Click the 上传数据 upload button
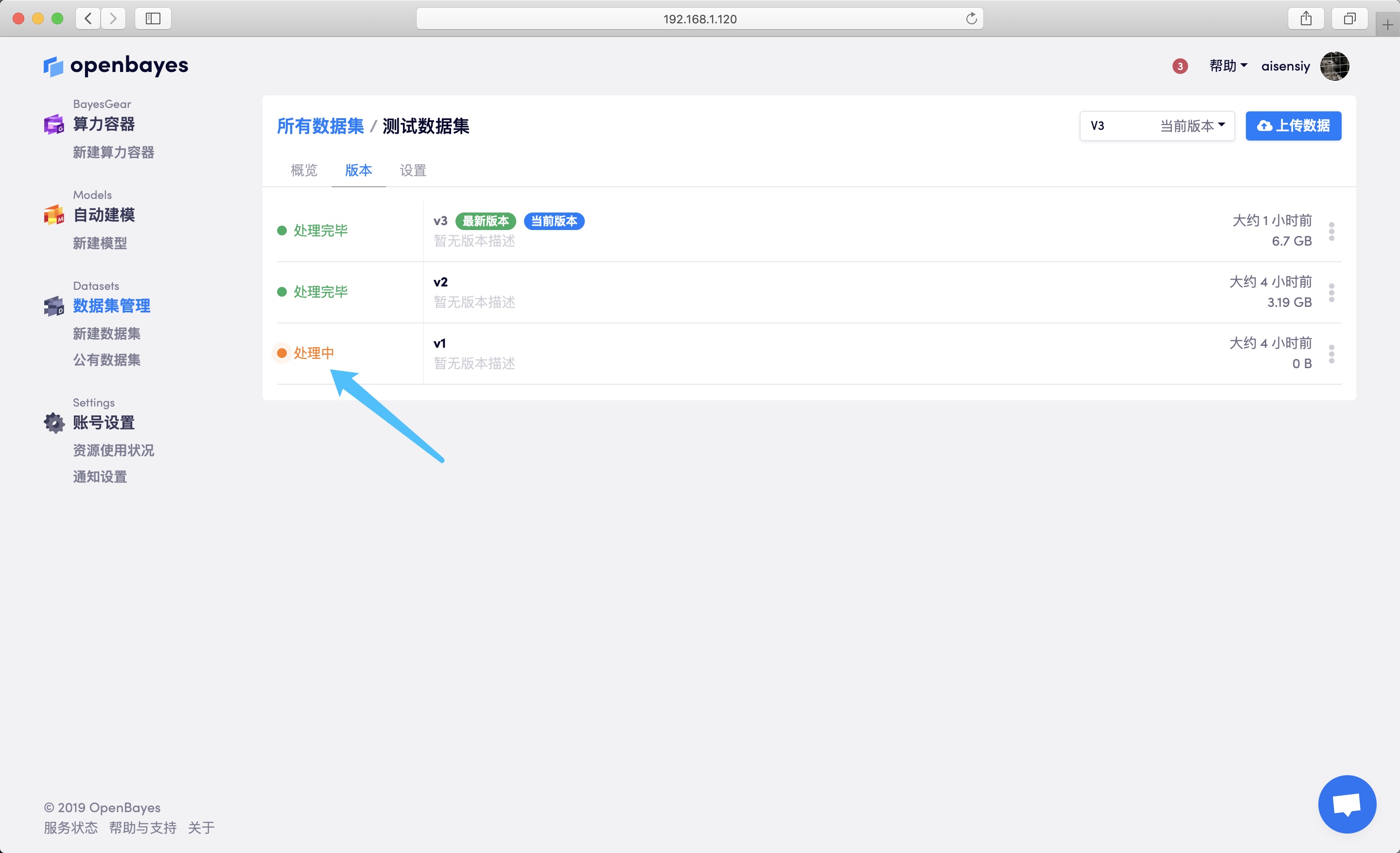The height and width of the screenshot is (853, 1400). coord(1293,125)
